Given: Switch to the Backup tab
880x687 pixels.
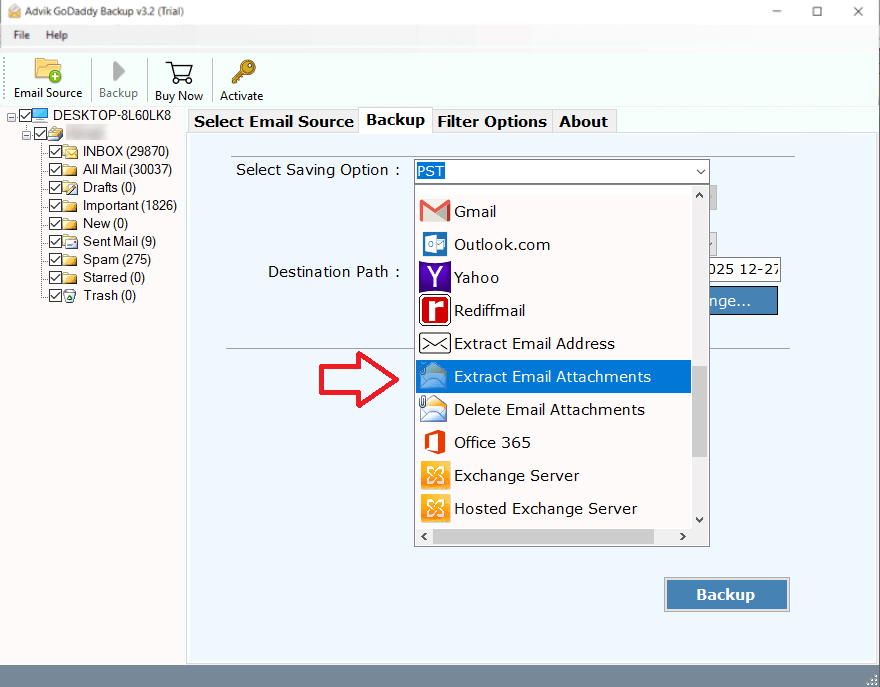Looking at the screenshot, I should 396,120.
